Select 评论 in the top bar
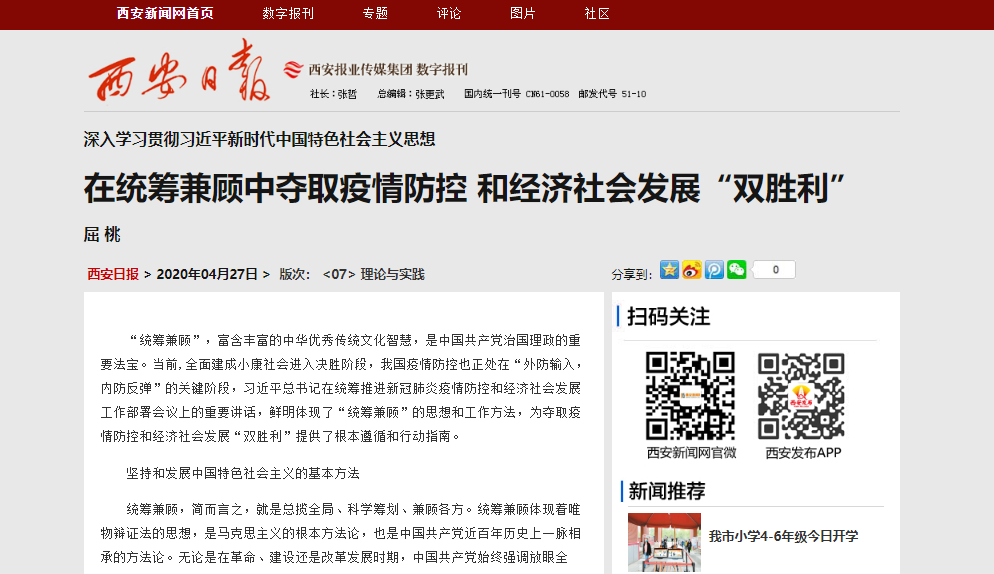The image size is (994, 574). 449,13
